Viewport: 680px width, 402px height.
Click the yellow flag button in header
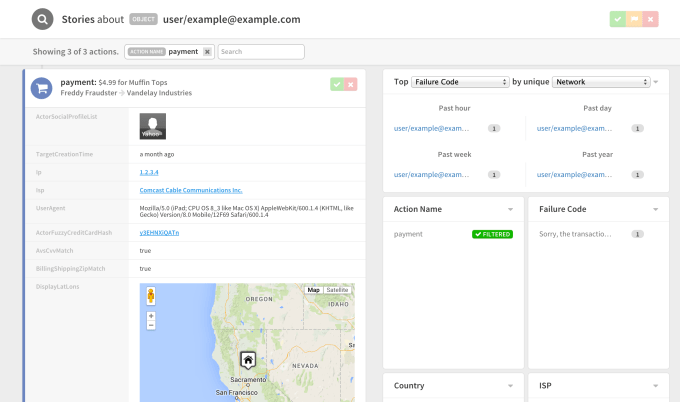pyautogui.click(x=634, y=19)
